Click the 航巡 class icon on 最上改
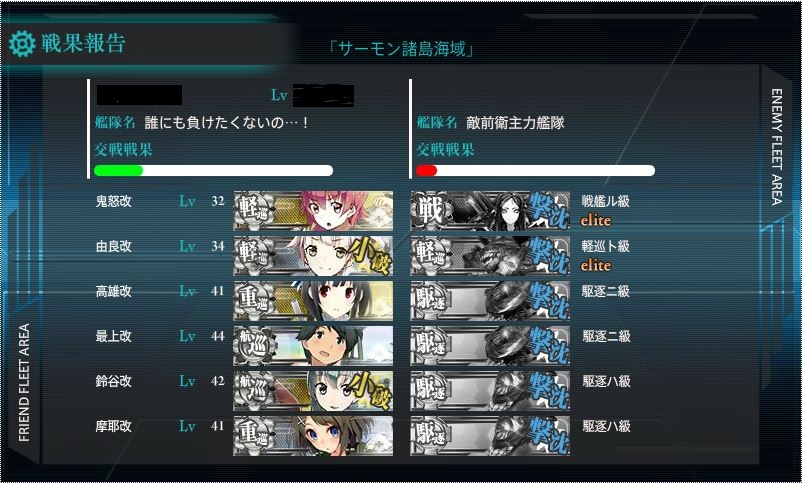 (253, 346)
